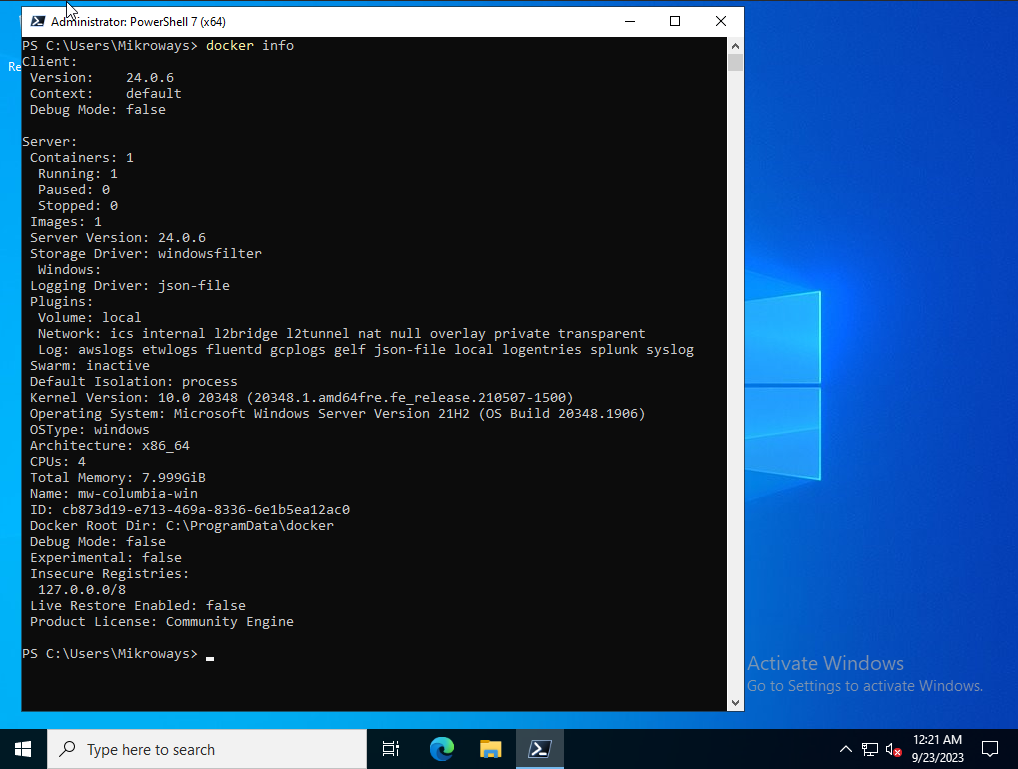Click the Type here to search box

pos(207,750)
